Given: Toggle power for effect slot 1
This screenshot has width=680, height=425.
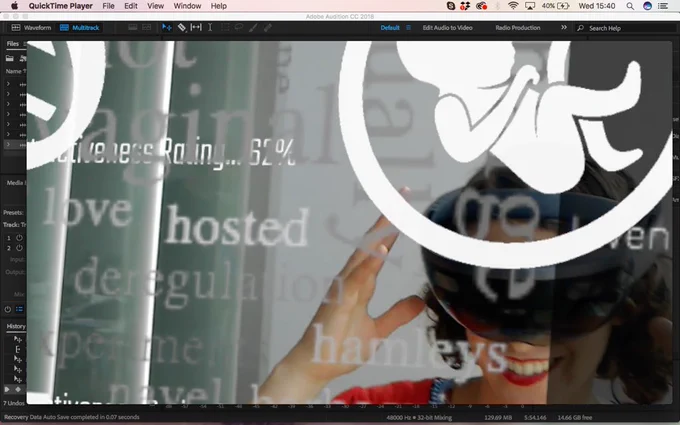Looking at the screenshot, I should point(19,238).
